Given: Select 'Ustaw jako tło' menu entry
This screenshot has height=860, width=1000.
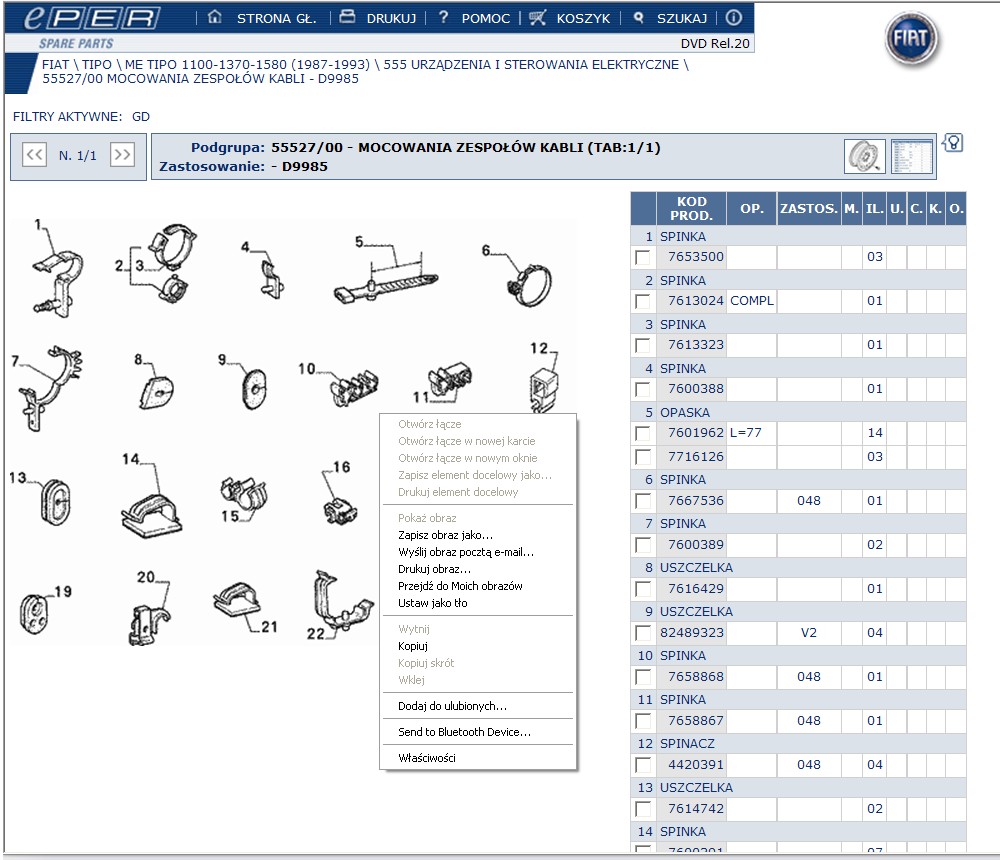Looking at the screenshot, I should (478, 604).
